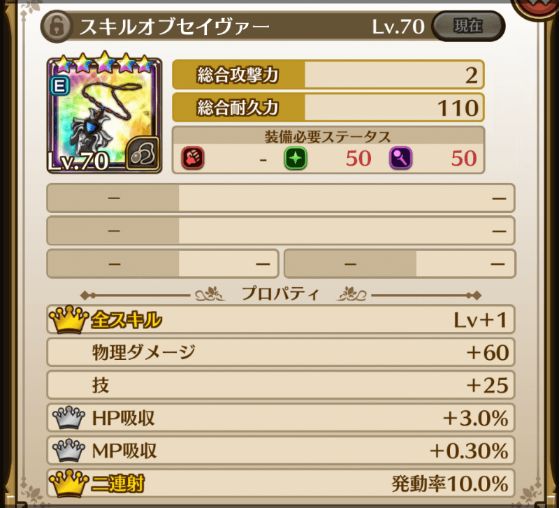The width and height of the screenshot is (559, 508).
Task: Click the 現在 button
Action: click(468, 26)
